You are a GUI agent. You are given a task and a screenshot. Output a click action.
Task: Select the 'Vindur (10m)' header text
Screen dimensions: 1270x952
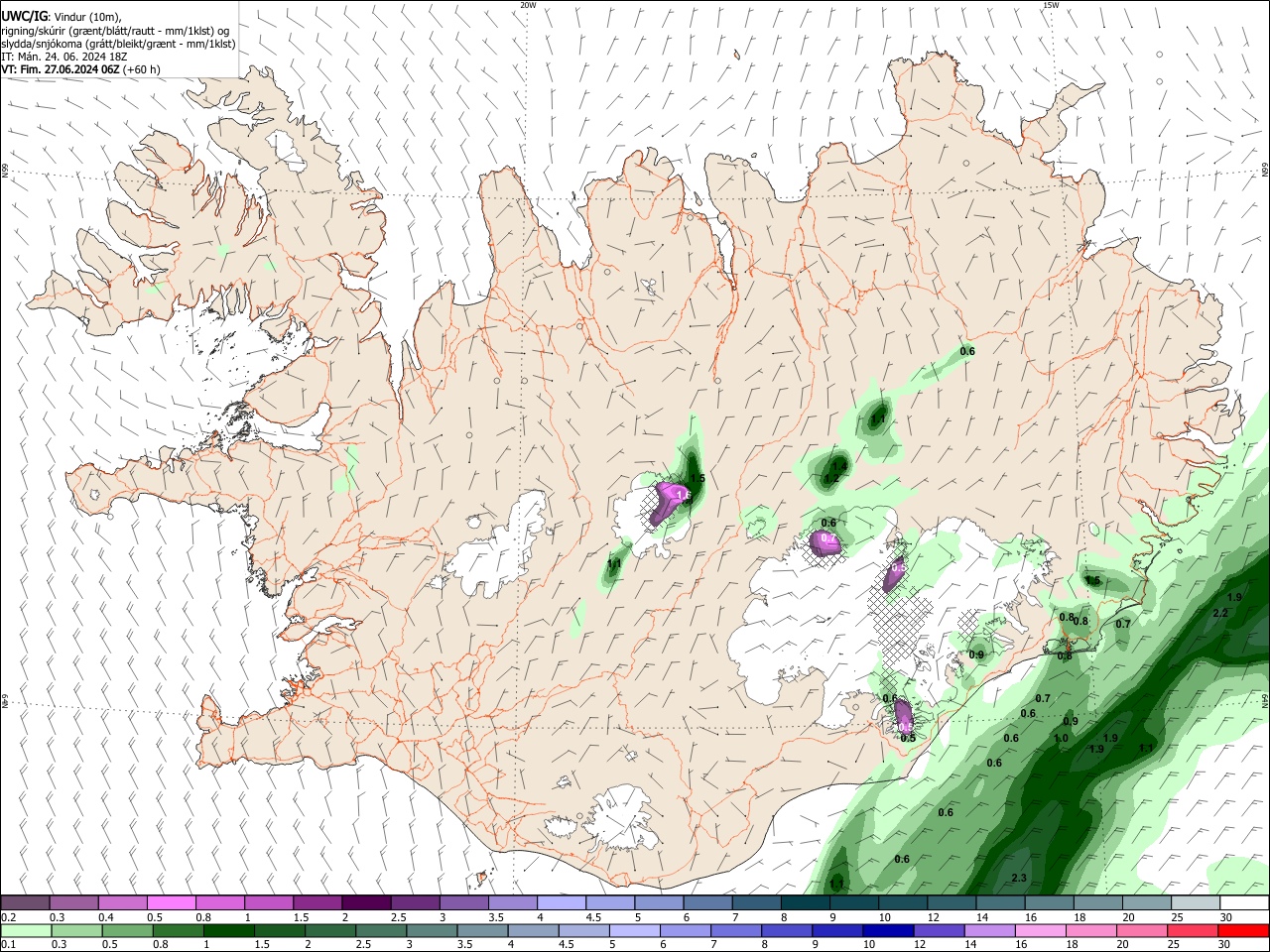tap(85, 17)
